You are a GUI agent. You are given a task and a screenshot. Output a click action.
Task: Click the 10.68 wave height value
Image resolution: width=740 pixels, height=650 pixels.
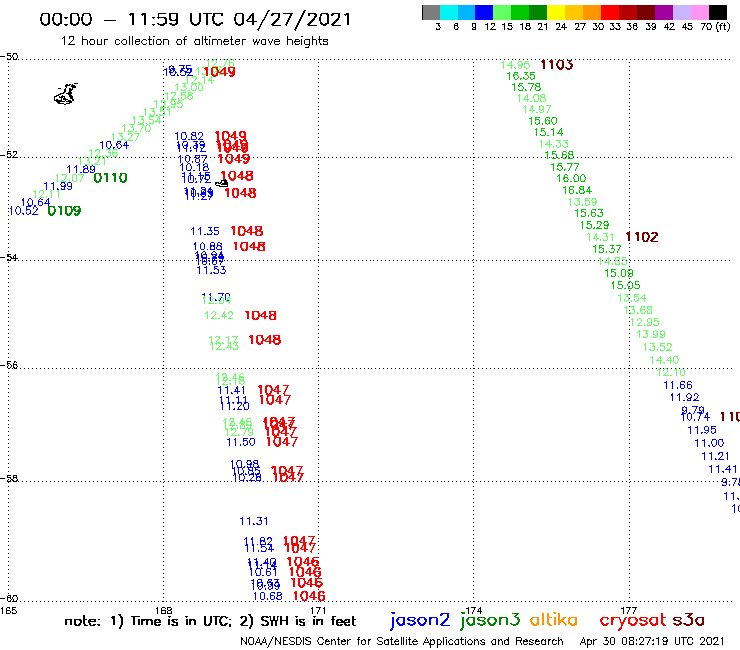tap(268, 596)
